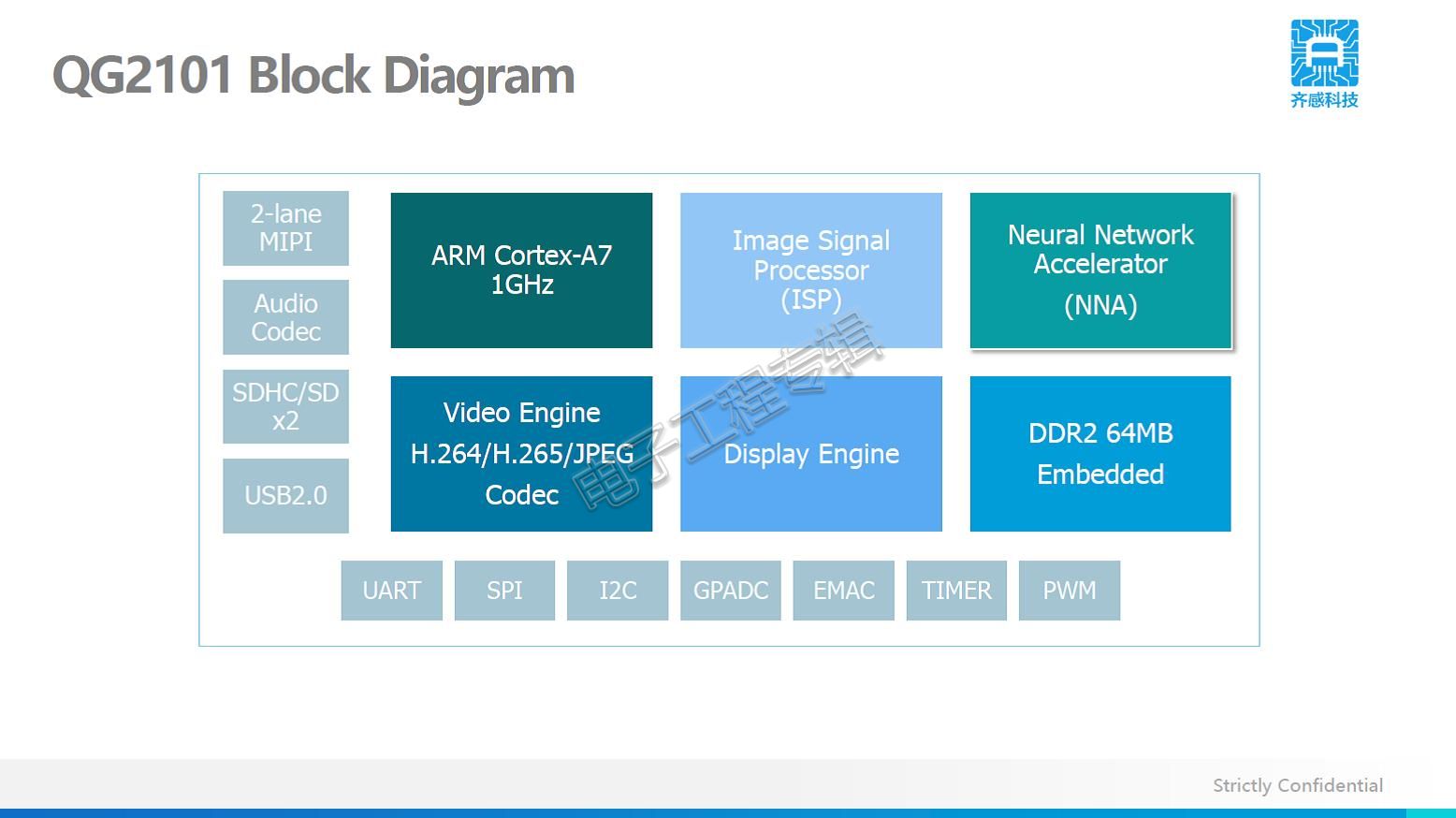
Task: Click the Video Engine codec block
Action: coord(521,454)
